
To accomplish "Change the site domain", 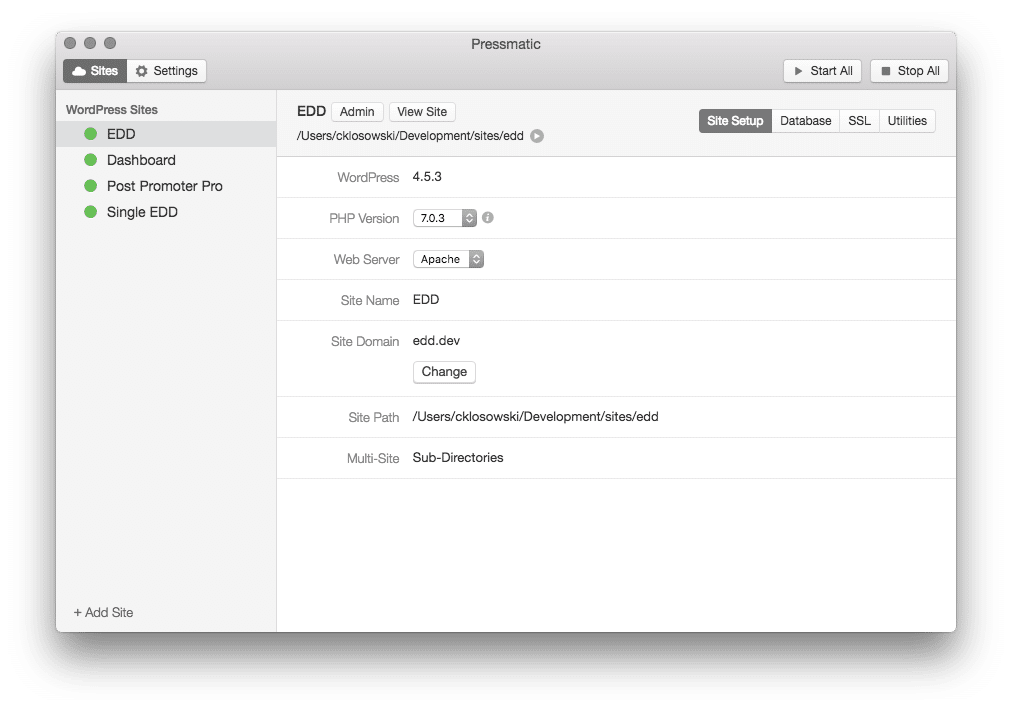I will click(444, 372).
